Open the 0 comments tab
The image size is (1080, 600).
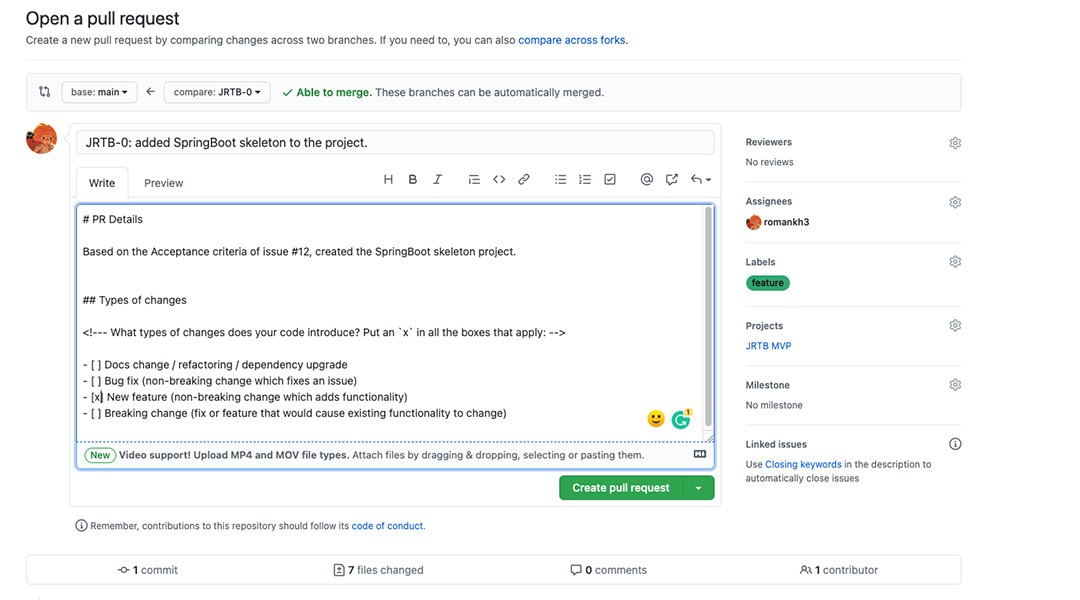(x=609, y=570)
